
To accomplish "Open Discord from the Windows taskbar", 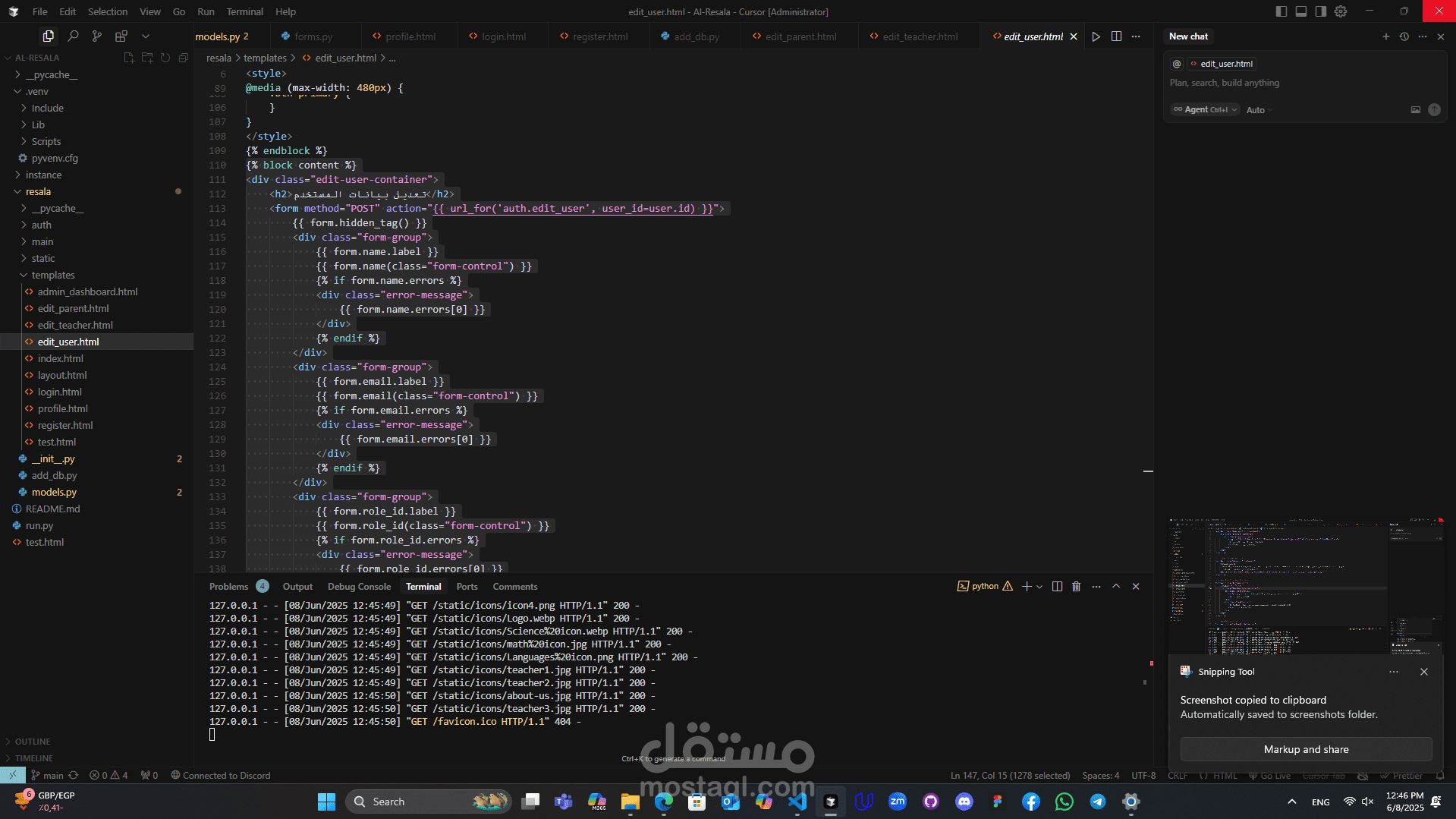I will point(964,802).
